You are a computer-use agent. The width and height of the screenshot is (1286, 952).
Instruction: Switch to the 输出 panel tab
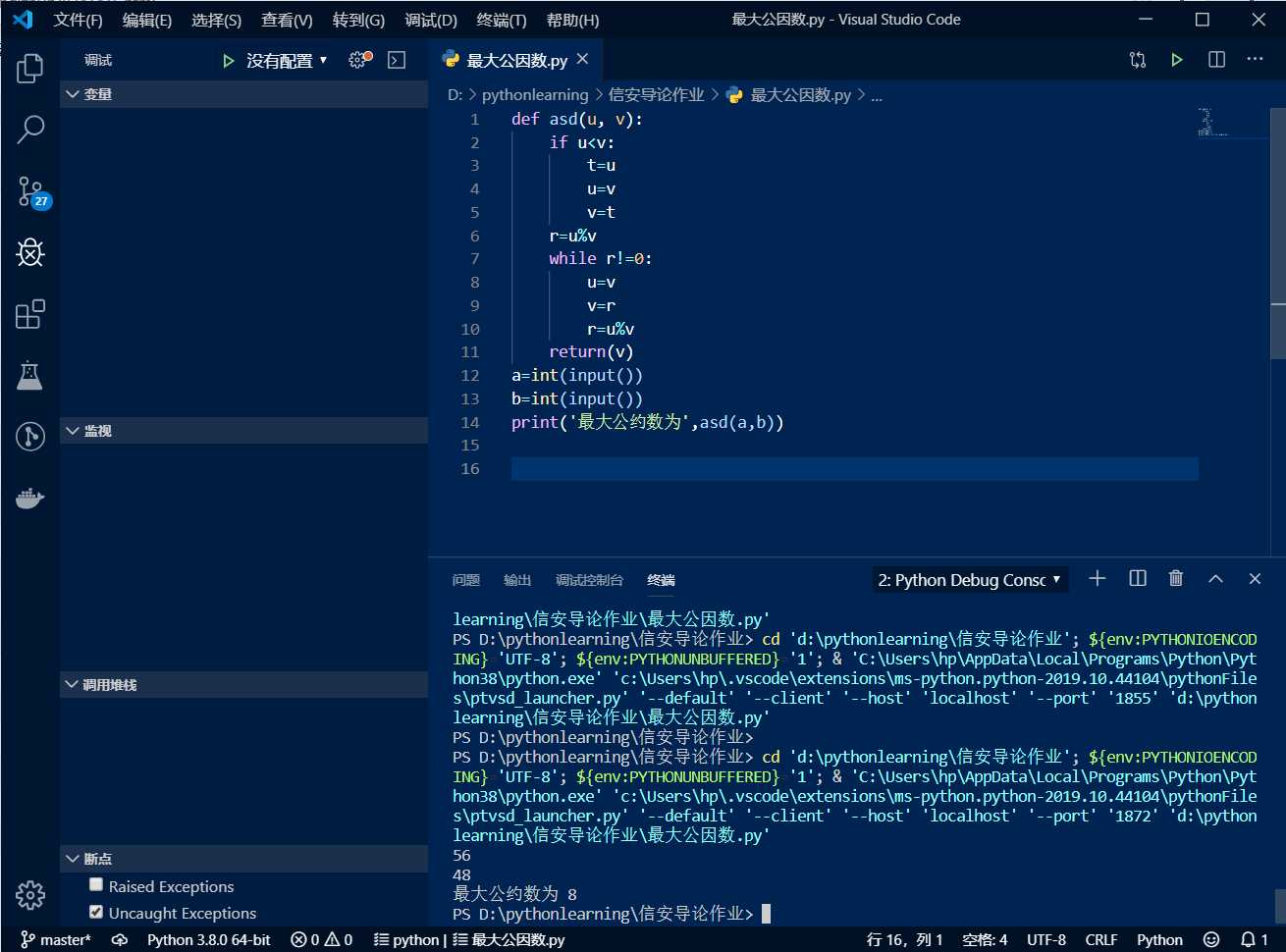517,580
